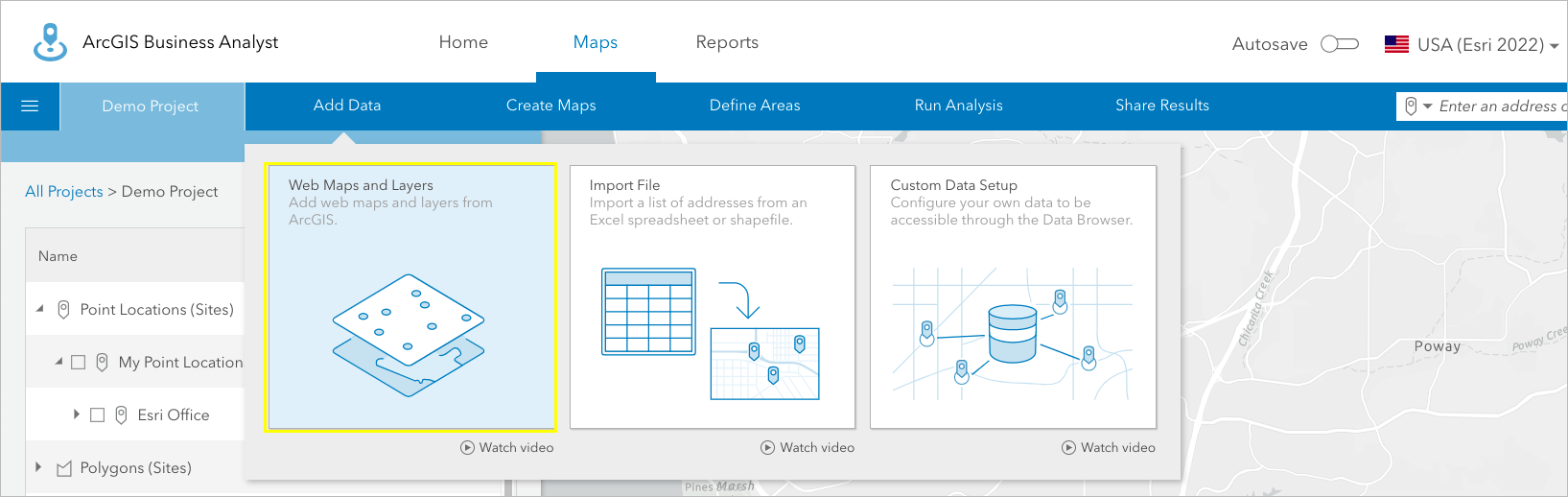Click Watch video under Custom Data Setup
Screen dimensions: 1568x497
(x=1118, y=447)
